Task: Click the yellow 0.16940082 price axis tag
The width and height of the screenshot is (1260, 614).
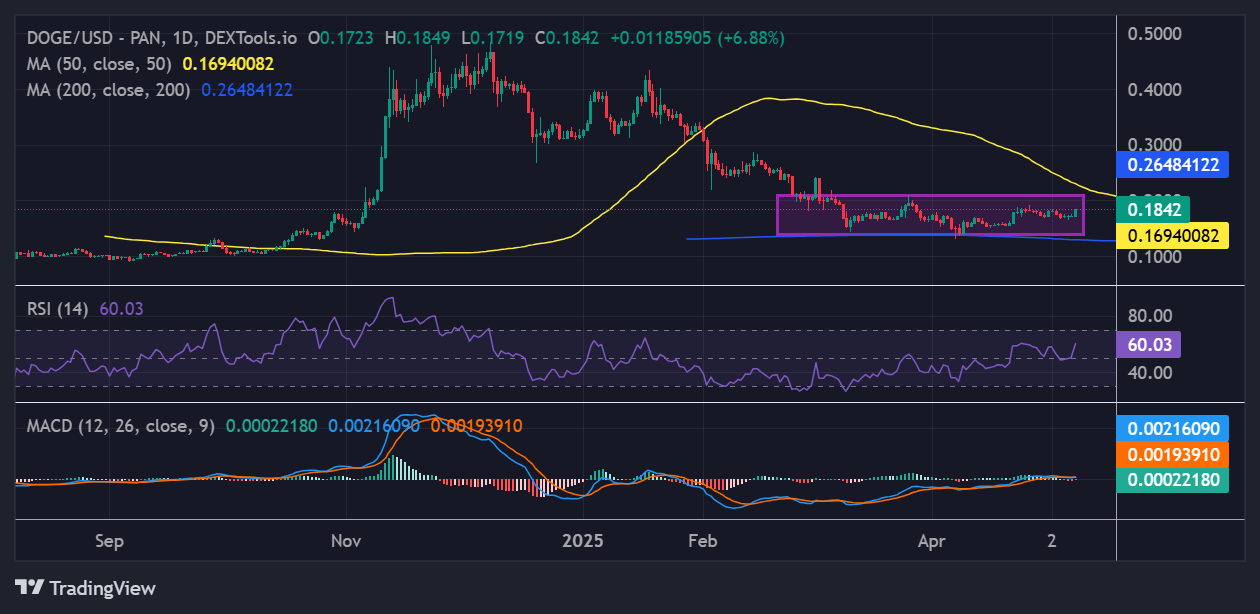Action: coord(1174,236)
